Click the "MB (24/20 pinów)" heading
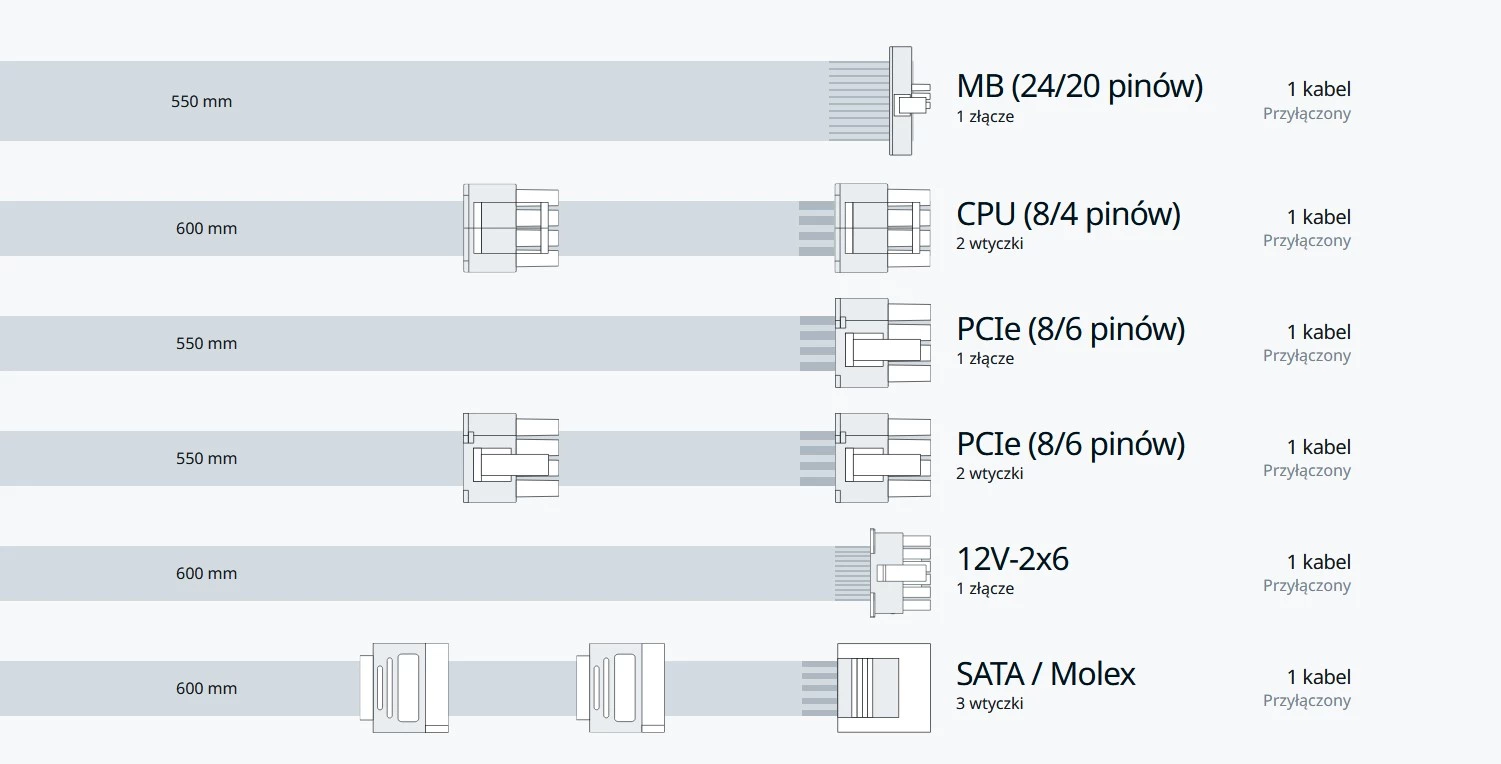 [1079, 87]
